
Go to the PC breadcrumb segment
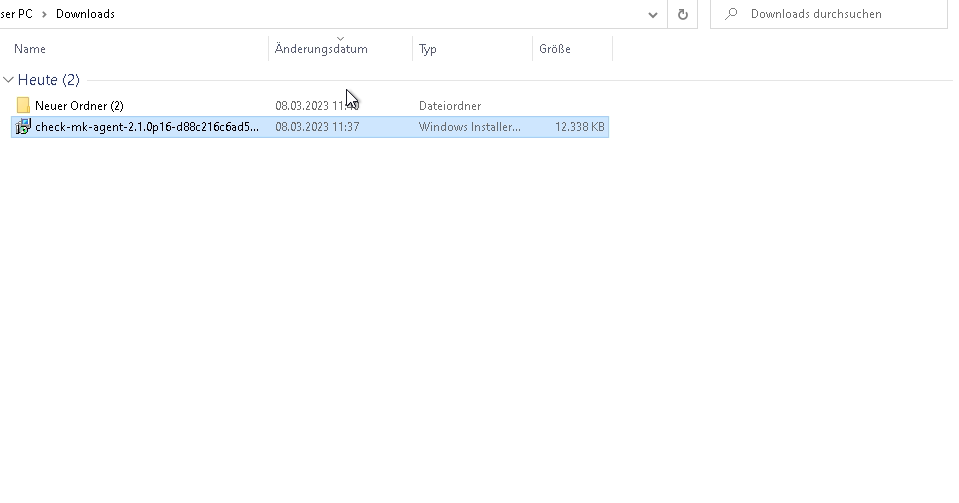click(x=20, y=14)
